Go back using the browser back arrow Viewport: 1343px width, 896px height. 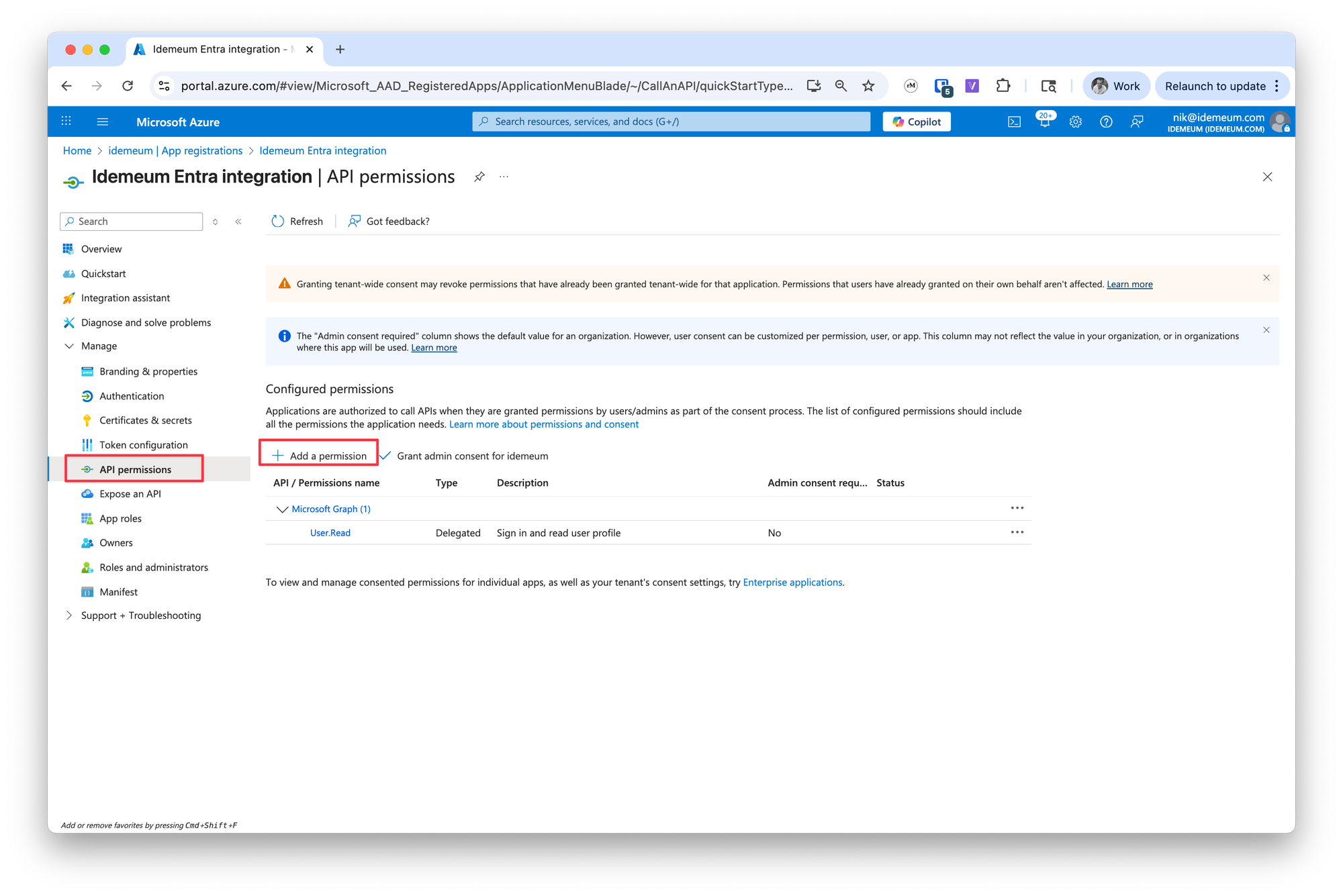(66, 86)
